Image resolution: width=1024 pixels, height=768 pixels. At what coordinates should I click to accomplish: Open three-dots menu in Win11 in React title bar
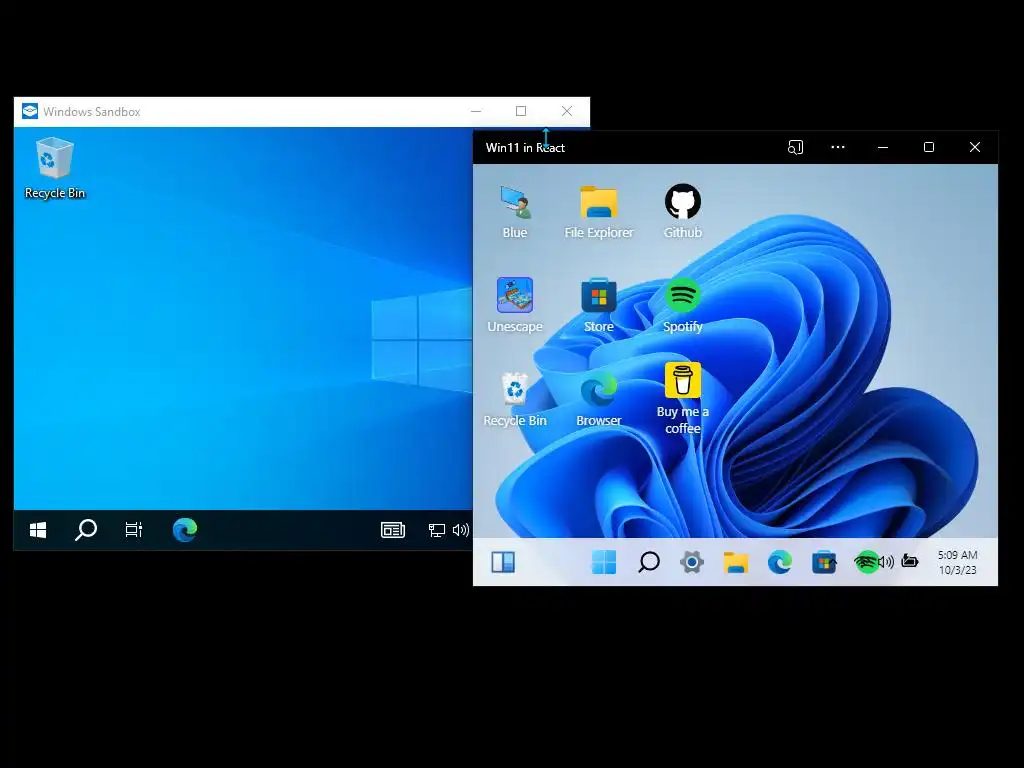(x=838, y=148)
